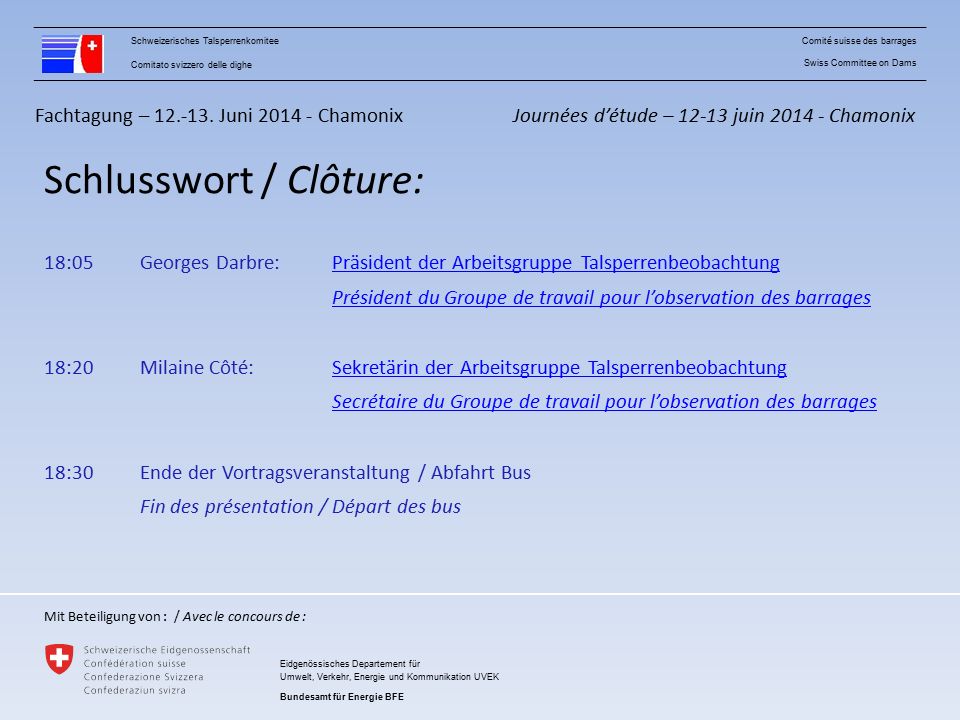Image resolution: width=960 pixels, height=720 pixels.
Task: Click Bundesamt für Energie BFE text
Action: click(342, 697)
